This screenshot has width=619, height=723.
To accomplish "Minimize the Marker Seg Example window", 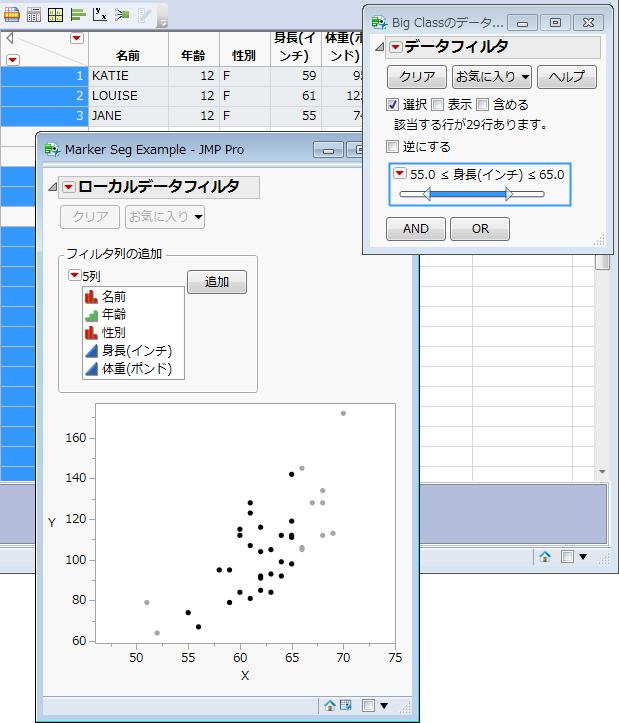I will click(x=328, y=149).
